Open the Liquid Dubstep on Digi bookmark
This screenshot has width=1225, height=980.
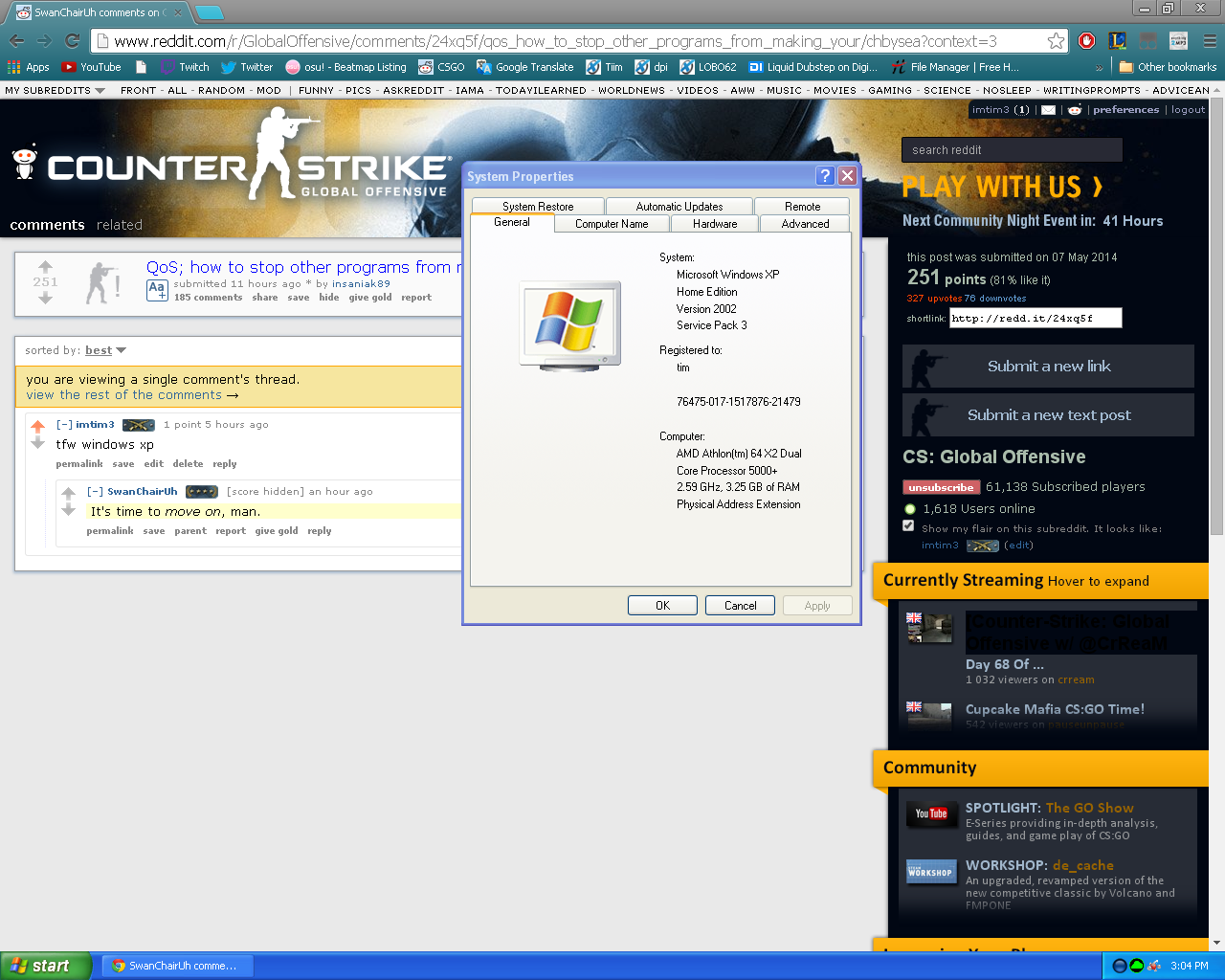[x=813, y=67]
